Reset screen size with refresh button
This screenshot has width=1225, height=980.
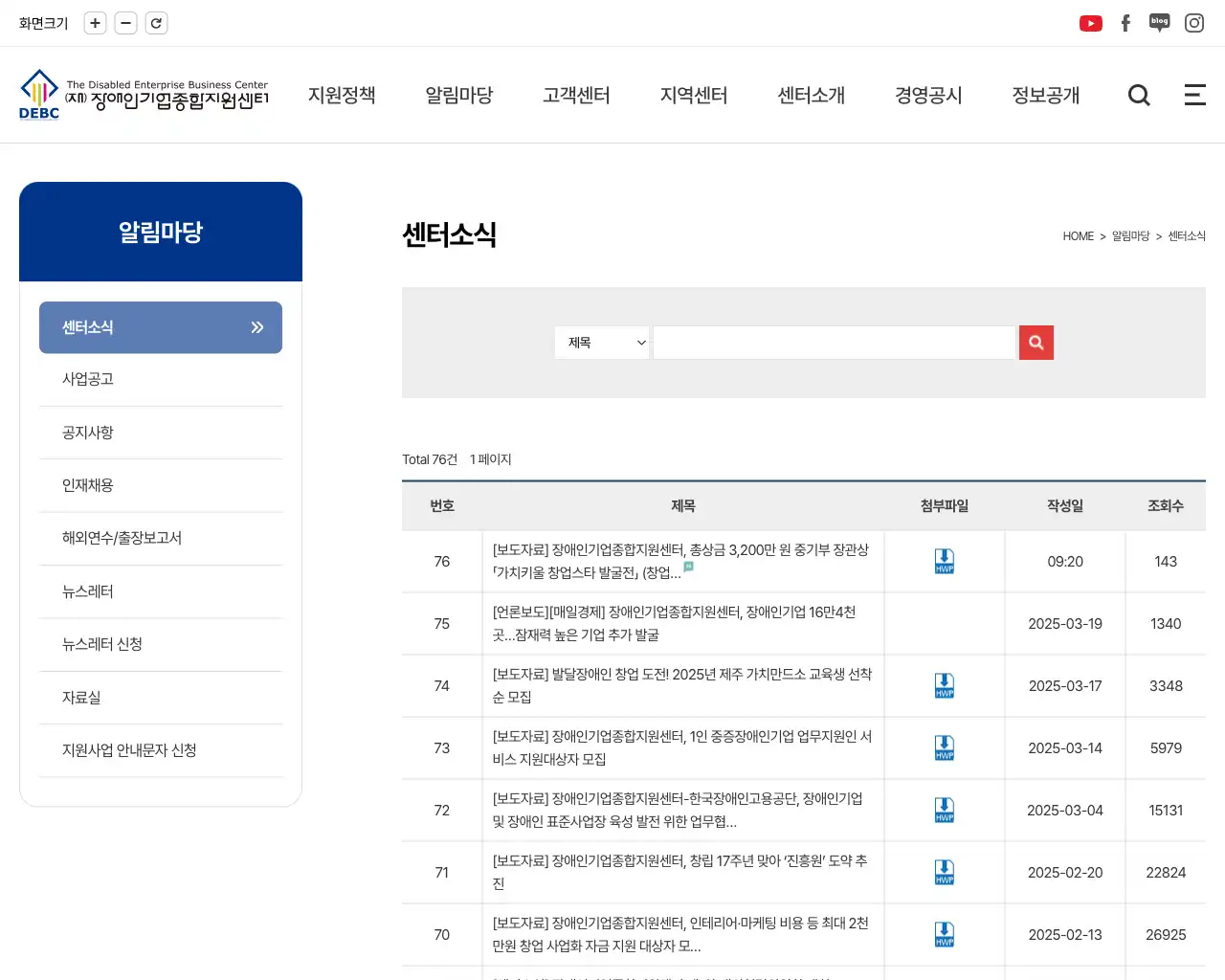(x=156, y=23)
